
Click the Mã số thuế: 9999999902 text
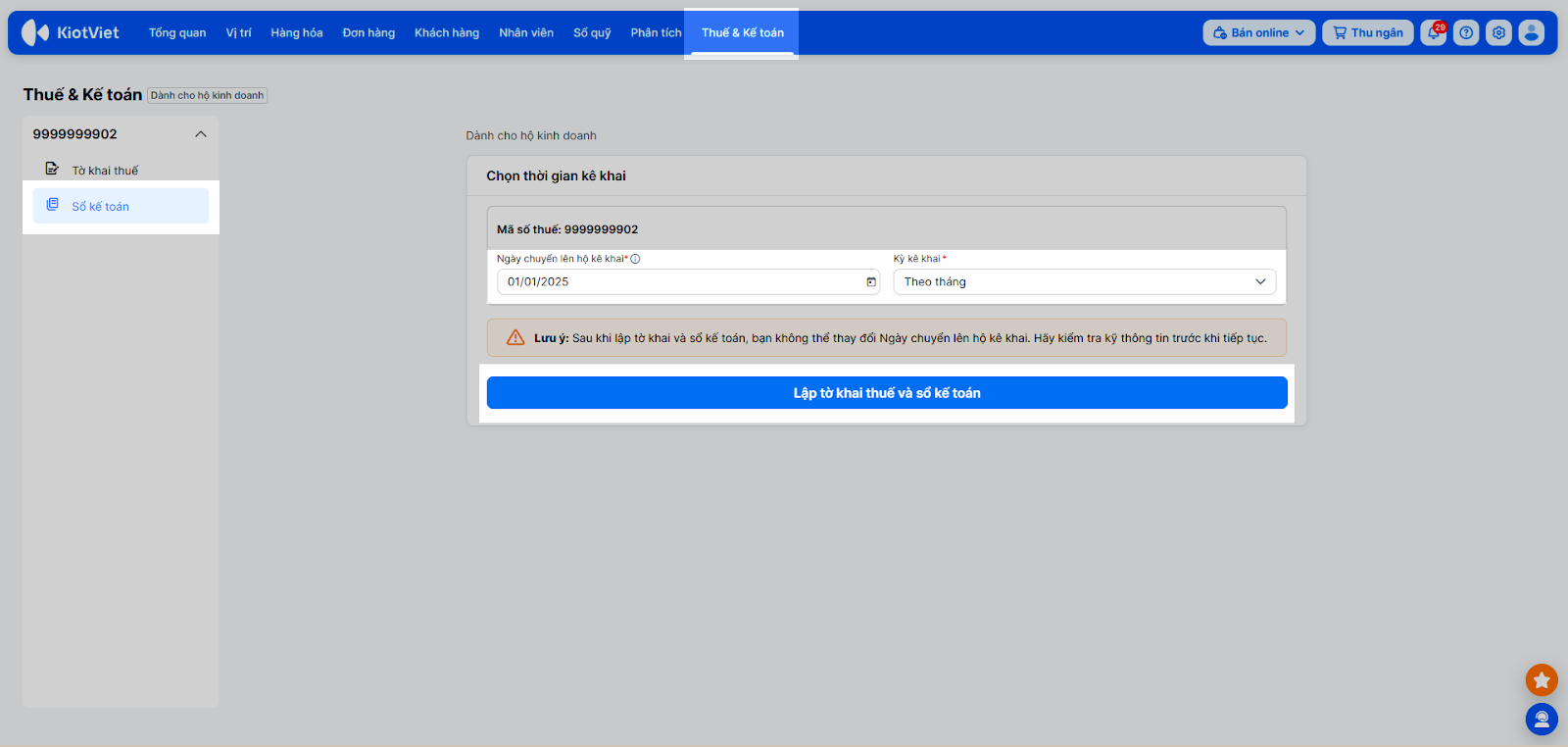tap(567, 229)
